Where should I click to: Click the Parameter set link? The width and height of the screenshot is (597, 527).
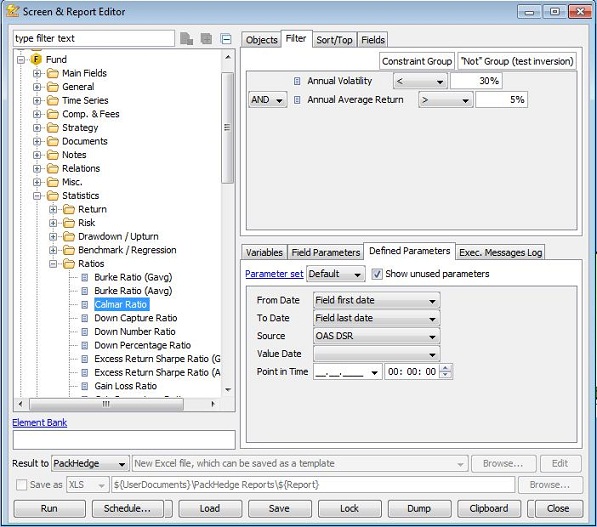point(274,274)
